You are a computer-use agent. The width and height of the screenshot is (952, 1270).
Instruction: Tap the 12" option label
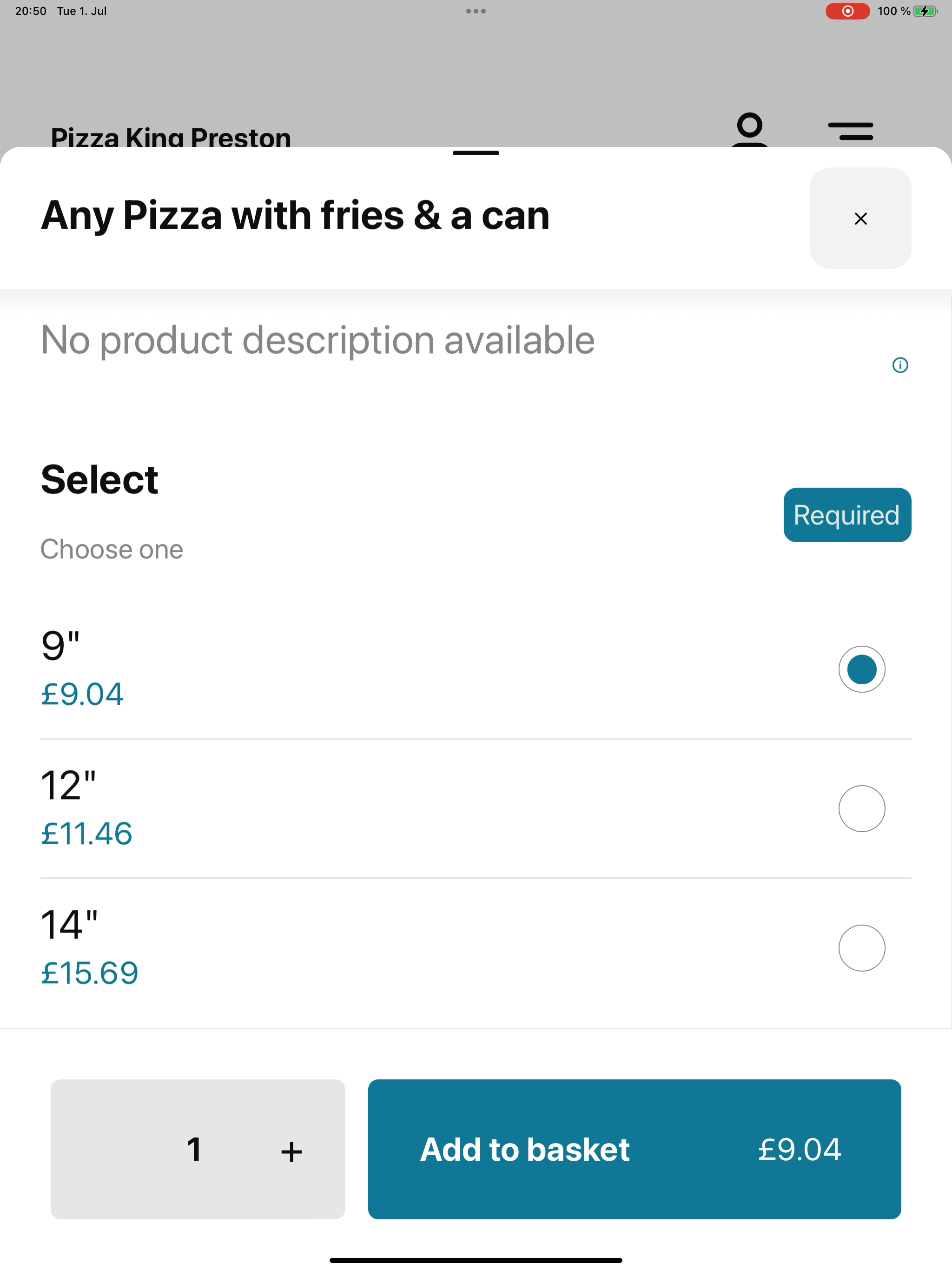pos(68,785)
